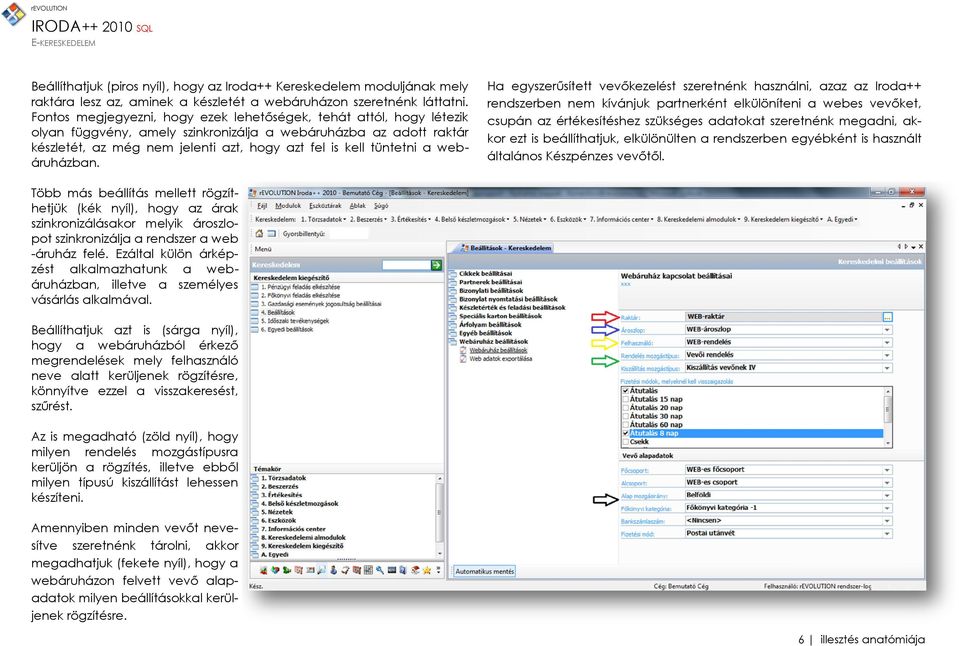Open the bottom toolbar overflow arrows
The height and width of the screenshot is (646, 959).
438,570
